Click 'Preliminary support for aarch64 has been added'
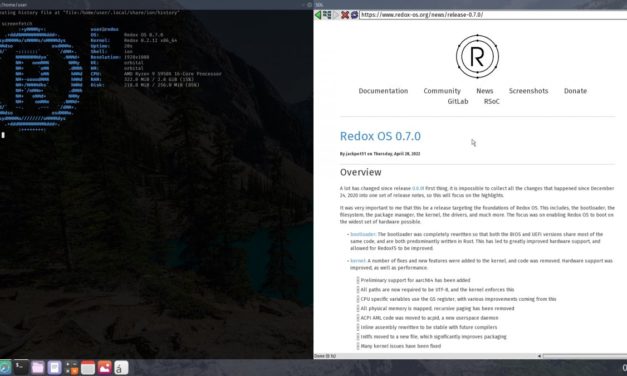Image resolution: width=627 pixels, height=376 pixels. [x=415, y=280]
